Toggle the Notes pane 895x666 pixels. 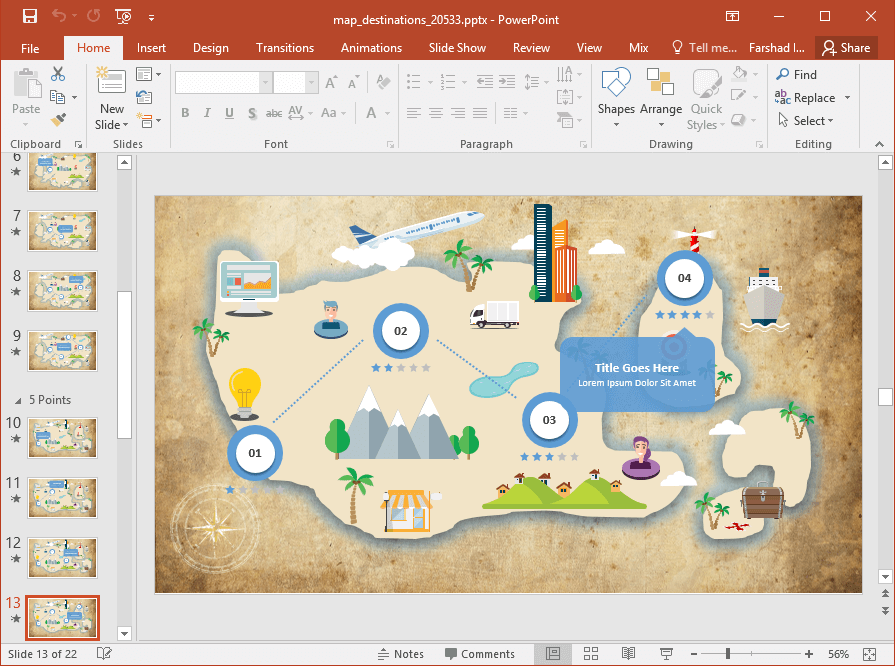[x=400, y=654]
